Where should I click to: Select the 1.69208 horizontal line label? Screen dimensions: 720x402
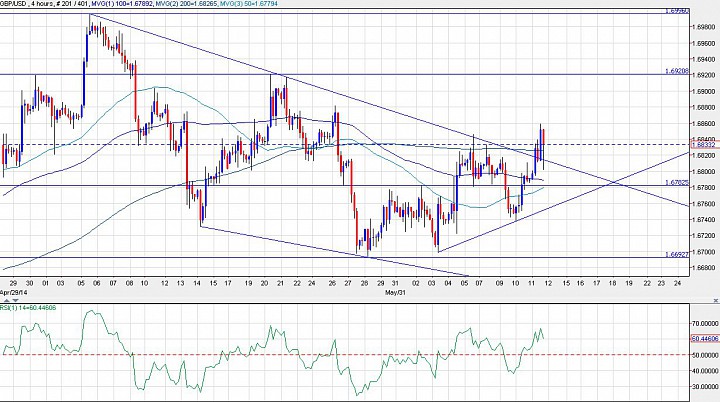click(x=677, y=71)
